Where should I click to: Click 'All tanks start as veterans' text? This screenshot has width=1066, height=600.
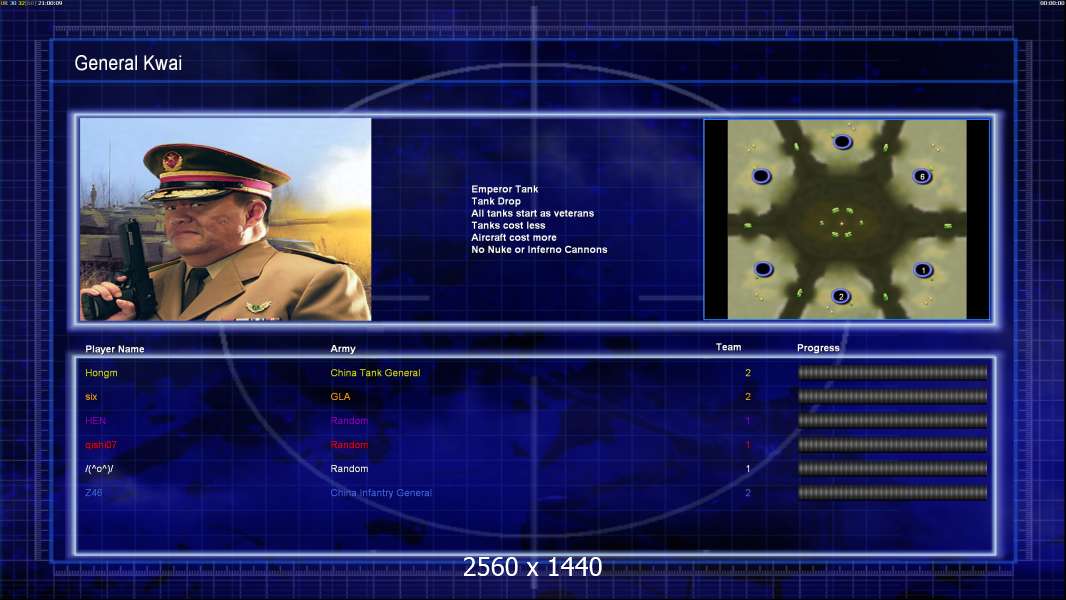[532, 213]
